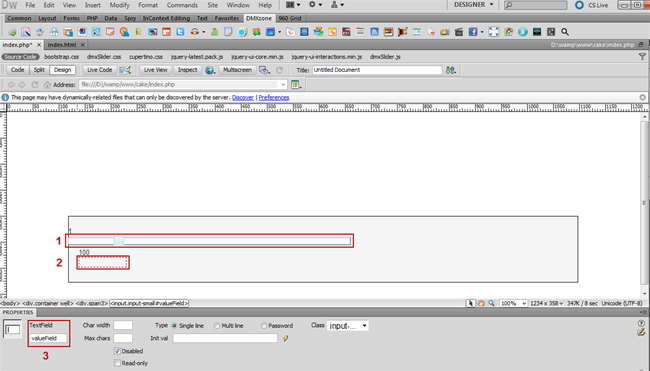The height and width of the screenshot is (371, 650).
Task: Expand the zoom level 100% dropdown
Action: point(513,303)
